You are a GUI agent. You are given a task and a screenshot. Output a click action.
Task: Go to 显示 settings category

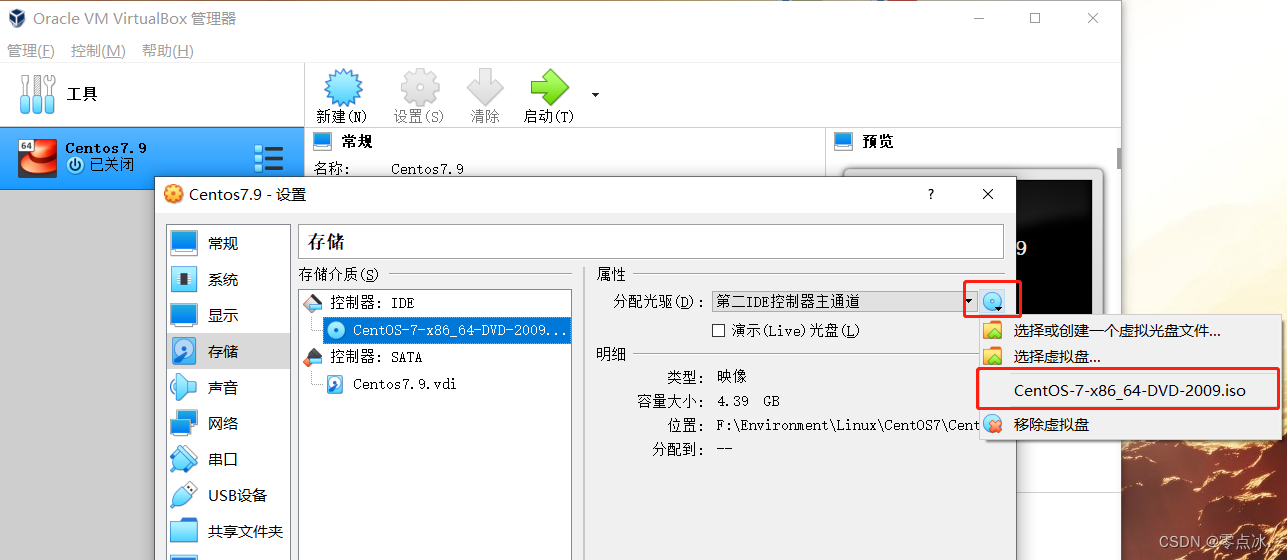(x=228, y=315)
